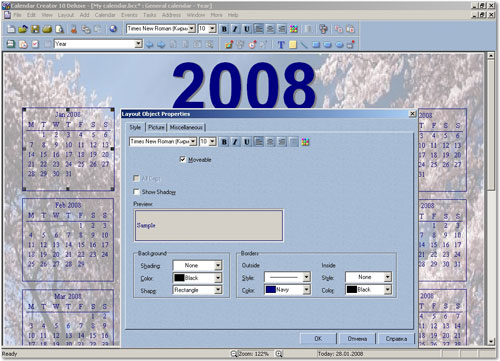Select the Line drawing tool
Viewport: 500px width, 361px height.
(x=304, y=44)
